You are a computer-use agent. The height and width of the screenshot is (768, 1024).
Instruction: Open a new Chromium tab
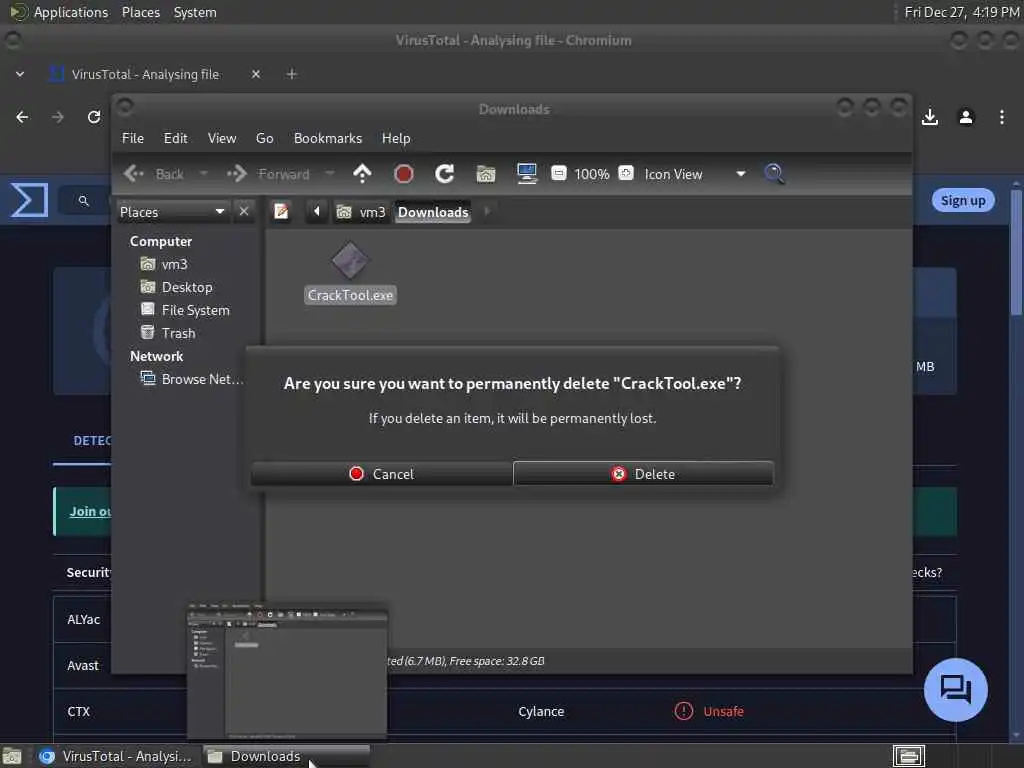tap(292, 74)
